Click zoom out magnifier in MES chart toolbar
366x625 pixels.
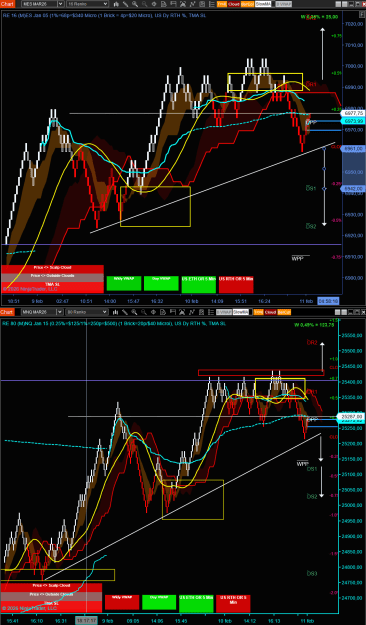pos(144,4)
